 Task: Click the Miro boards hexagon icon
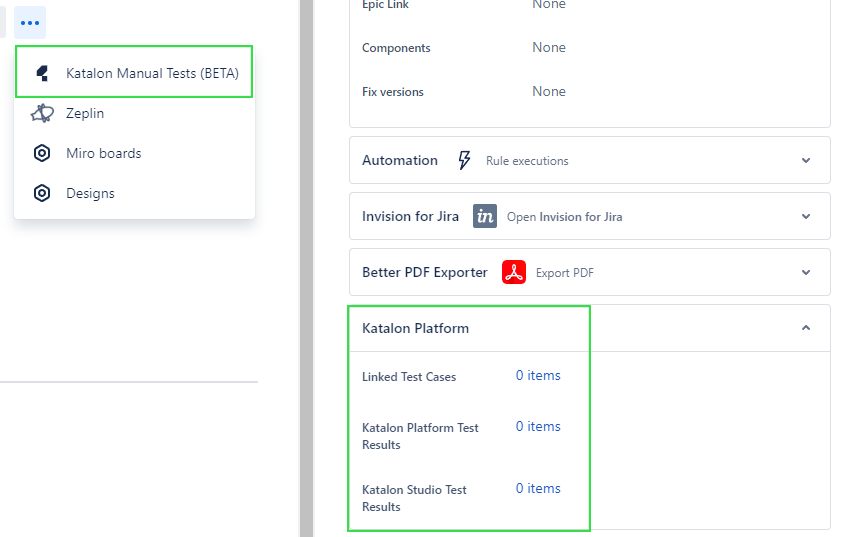click(x=42, y=153)
